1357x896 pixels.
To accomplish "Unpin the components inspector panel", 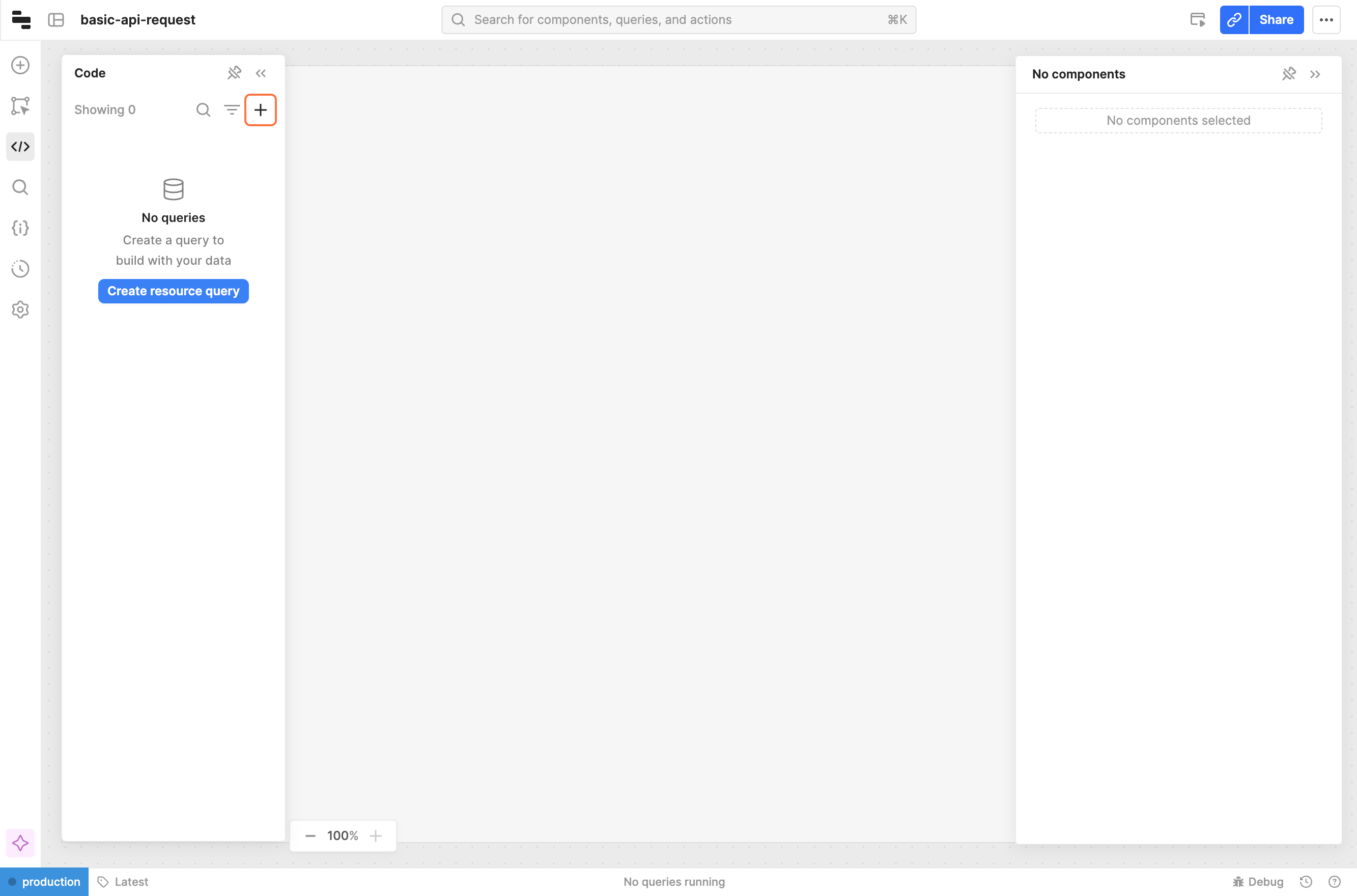I will click(x=1288, y=74).
